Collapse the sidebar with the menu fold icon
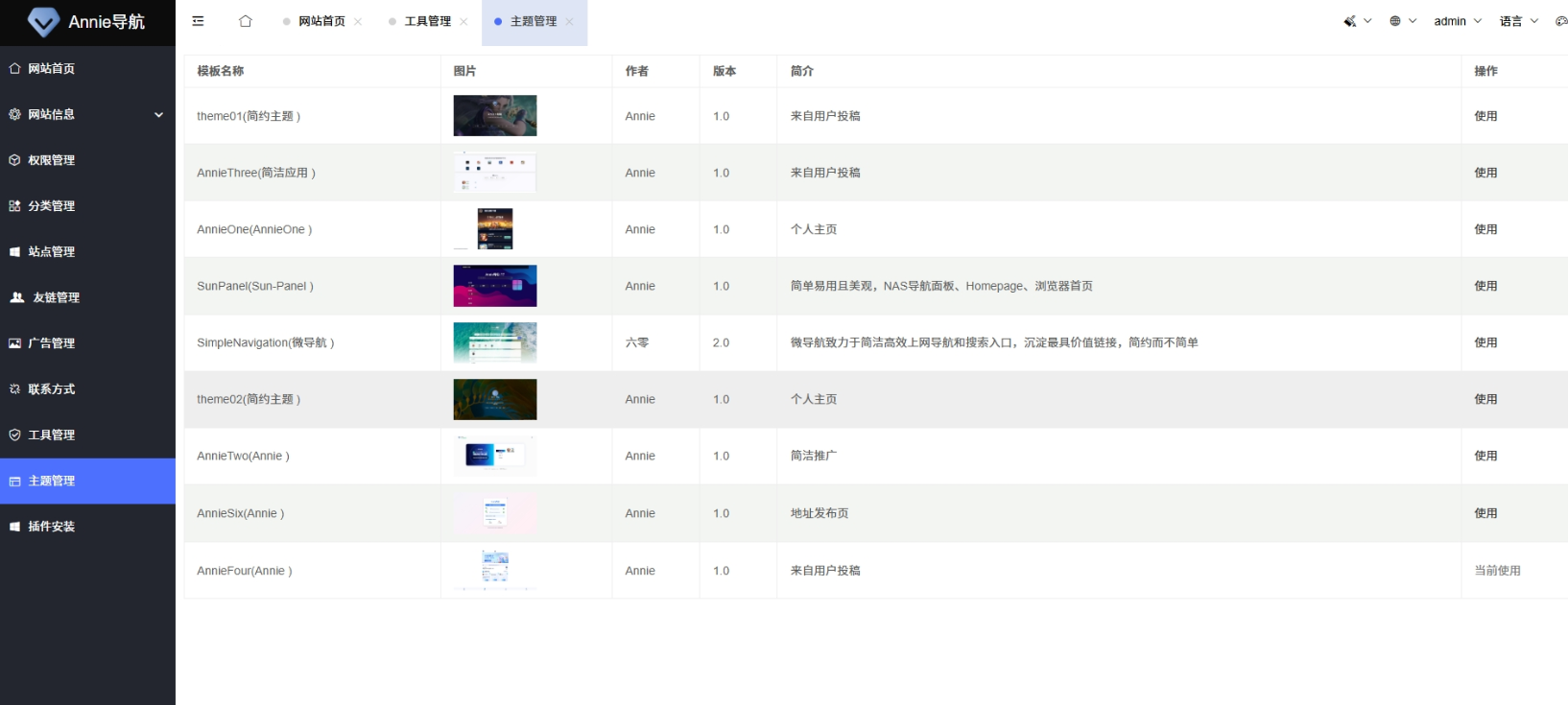 click(x=198, y=21)
